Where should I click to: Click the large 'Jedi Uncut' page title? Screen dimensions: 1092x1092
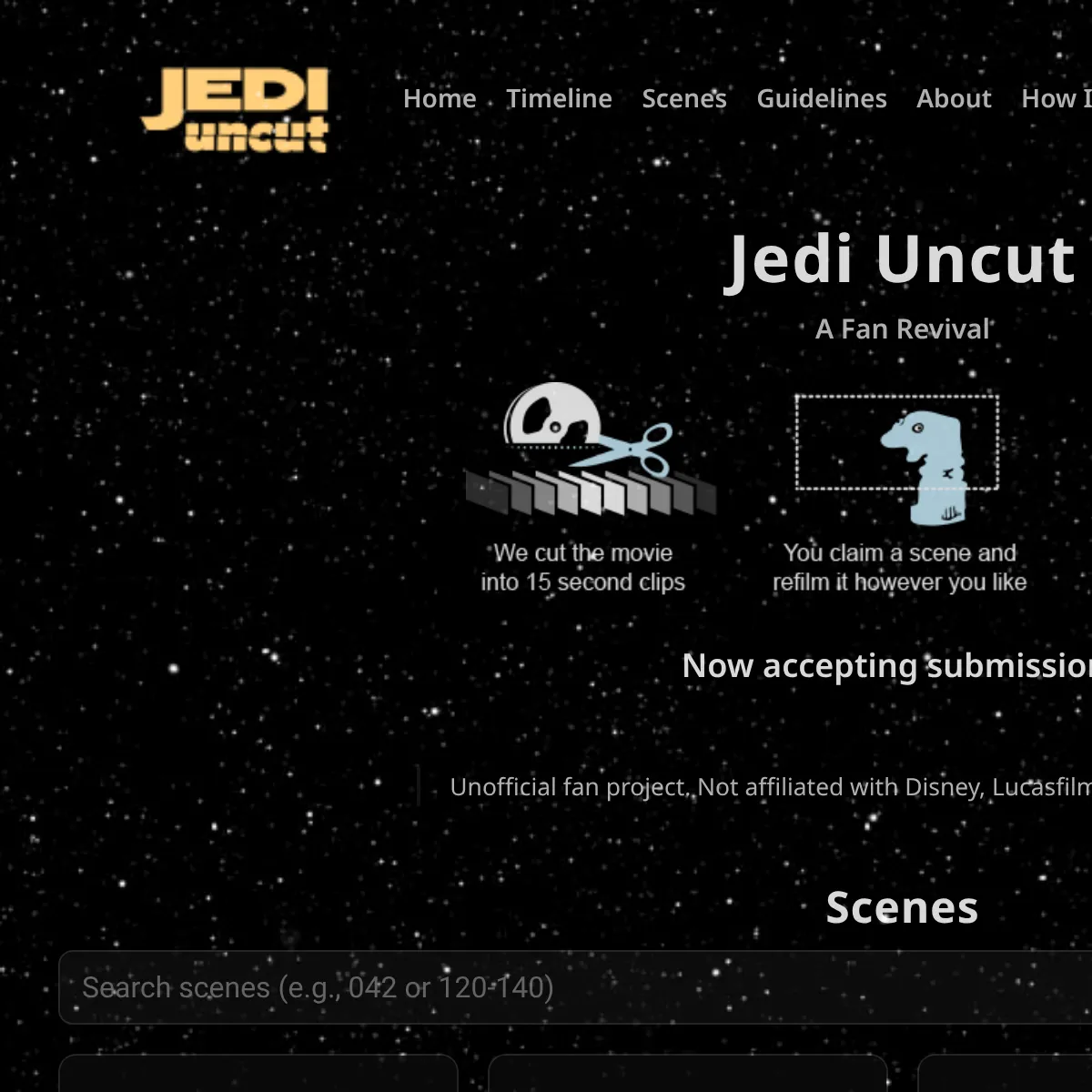[901, 260]
